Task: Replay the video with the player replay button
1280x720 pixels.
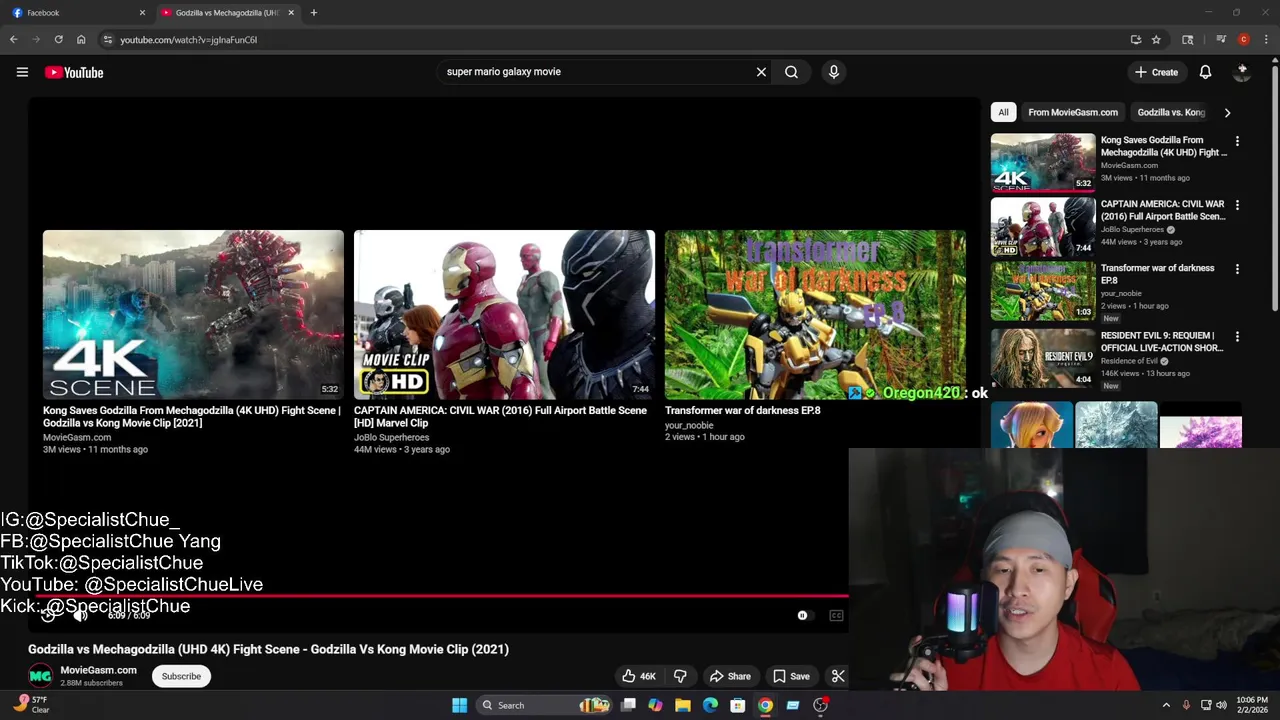Action: tap(48, 616)
